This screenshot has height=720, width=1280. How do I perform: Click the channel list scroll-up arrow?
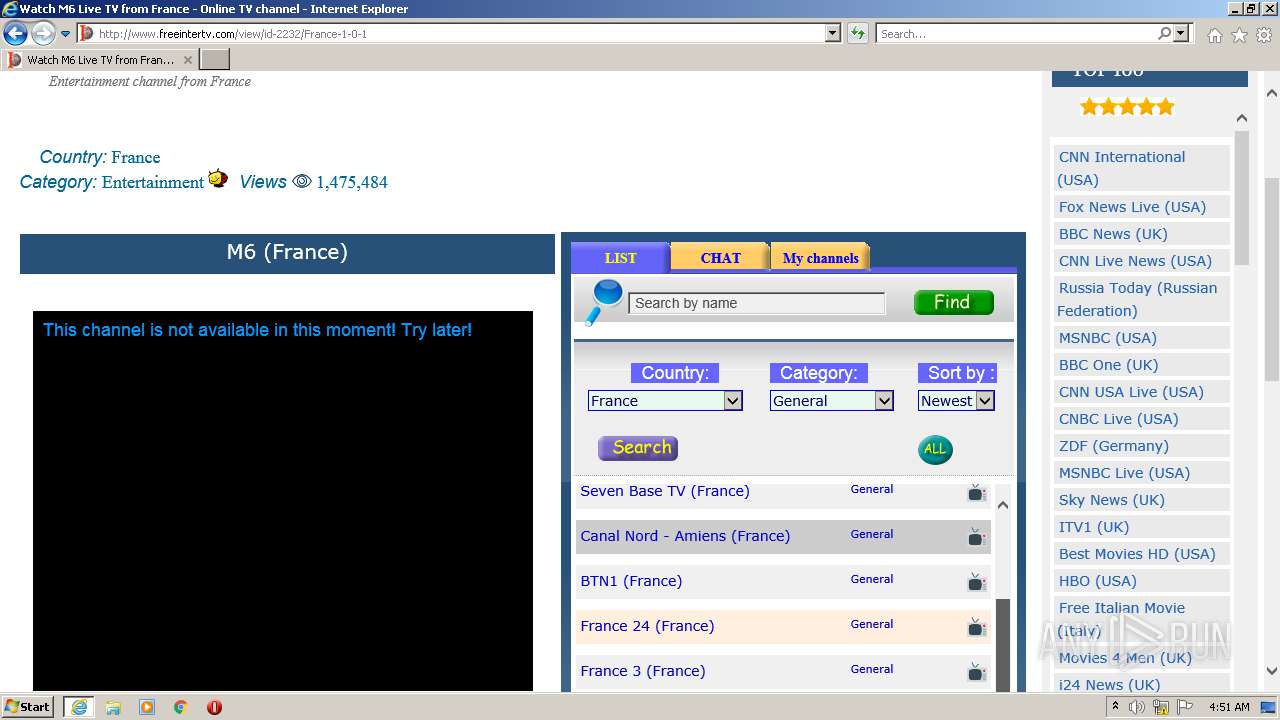[1003, 505]
